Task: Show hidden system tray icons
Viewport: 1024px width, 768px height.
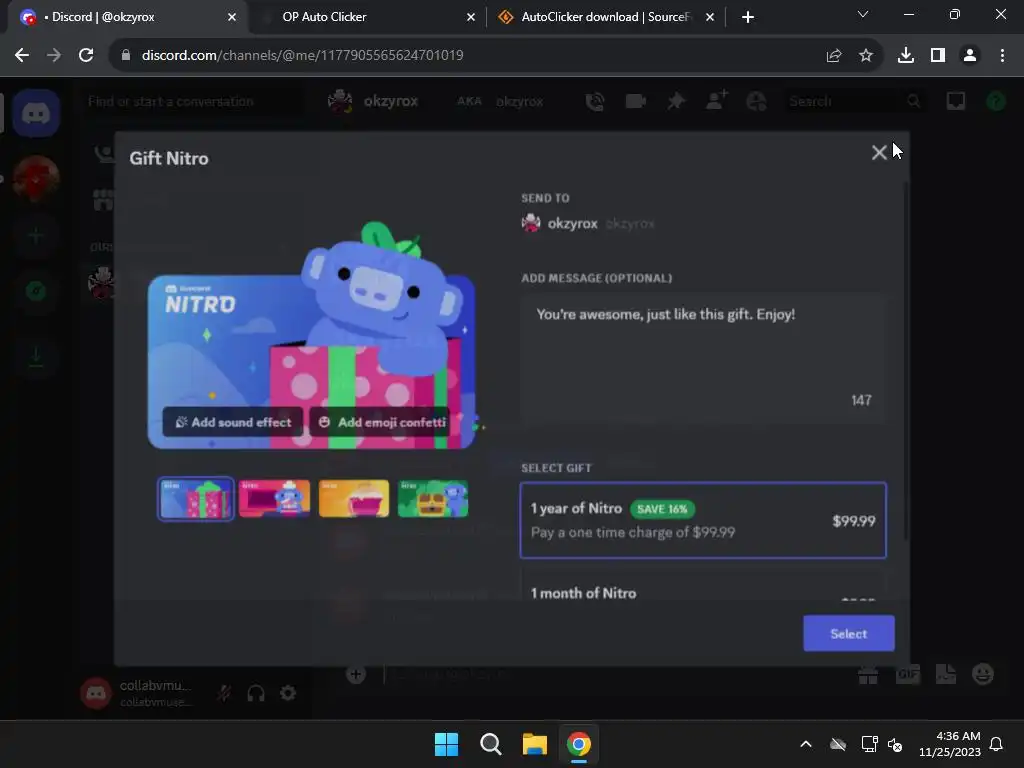Action: (x=806, y=744)
